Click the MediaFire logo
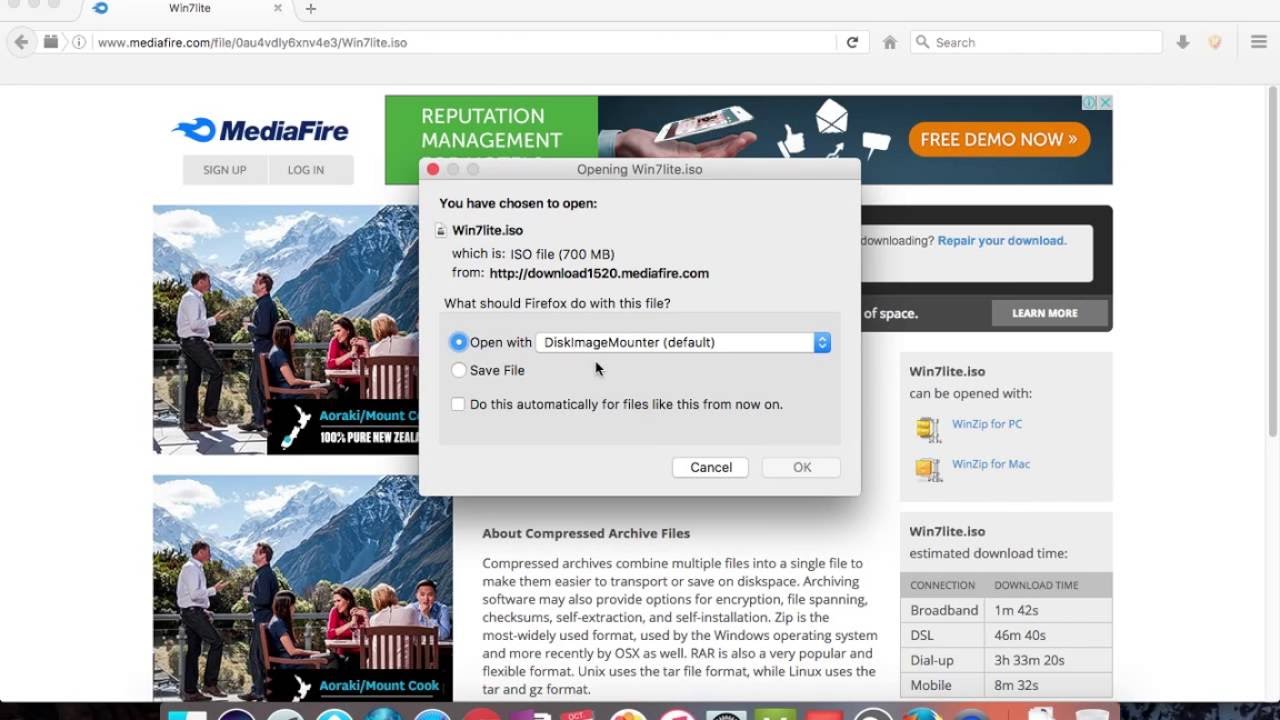This screenshot has width=1280, height=720. pos(260,130)
